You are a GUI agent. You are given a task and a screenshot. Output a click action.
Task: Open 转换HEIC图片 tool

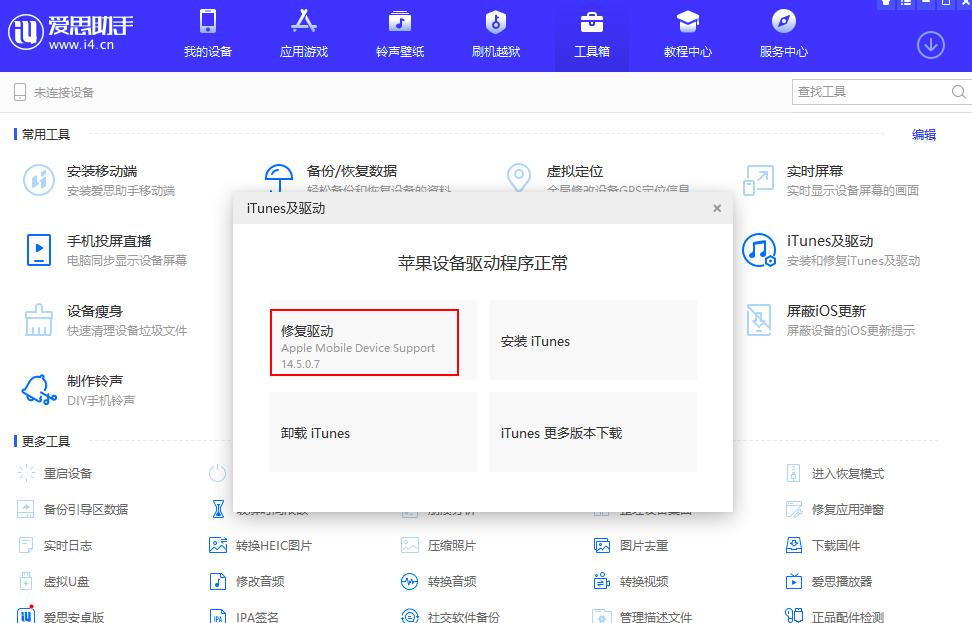[261, 546]
